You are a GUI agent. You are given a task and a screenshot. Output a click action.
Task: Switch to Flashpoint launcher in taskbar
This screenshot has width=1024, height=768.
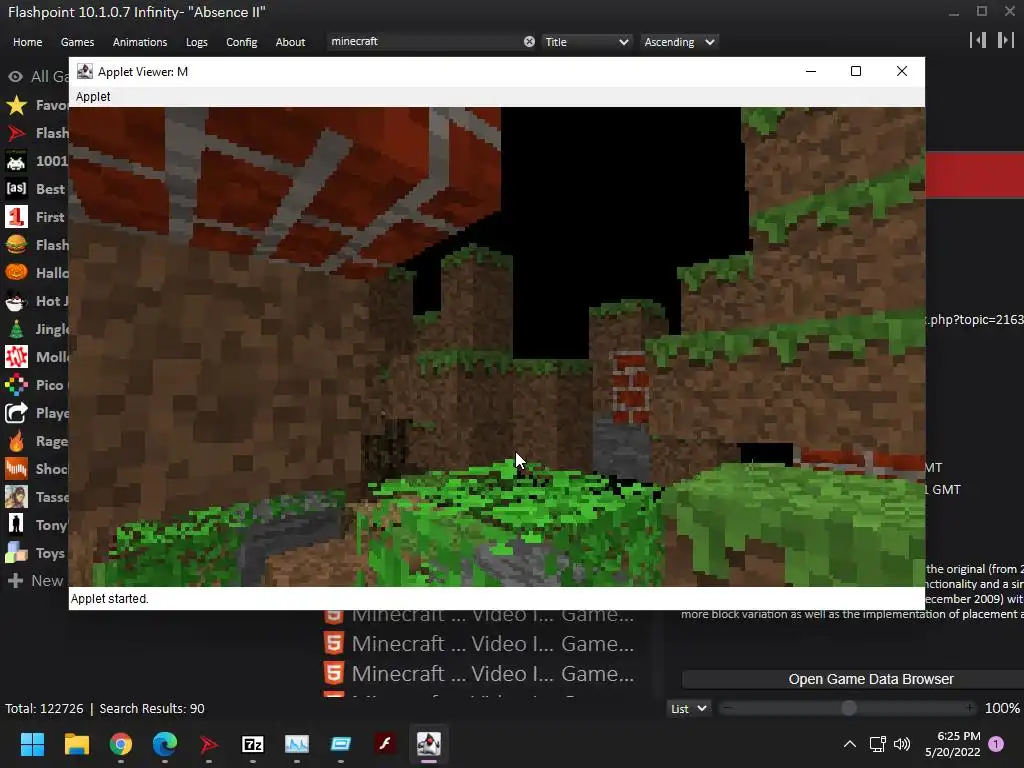click(208, 744)
